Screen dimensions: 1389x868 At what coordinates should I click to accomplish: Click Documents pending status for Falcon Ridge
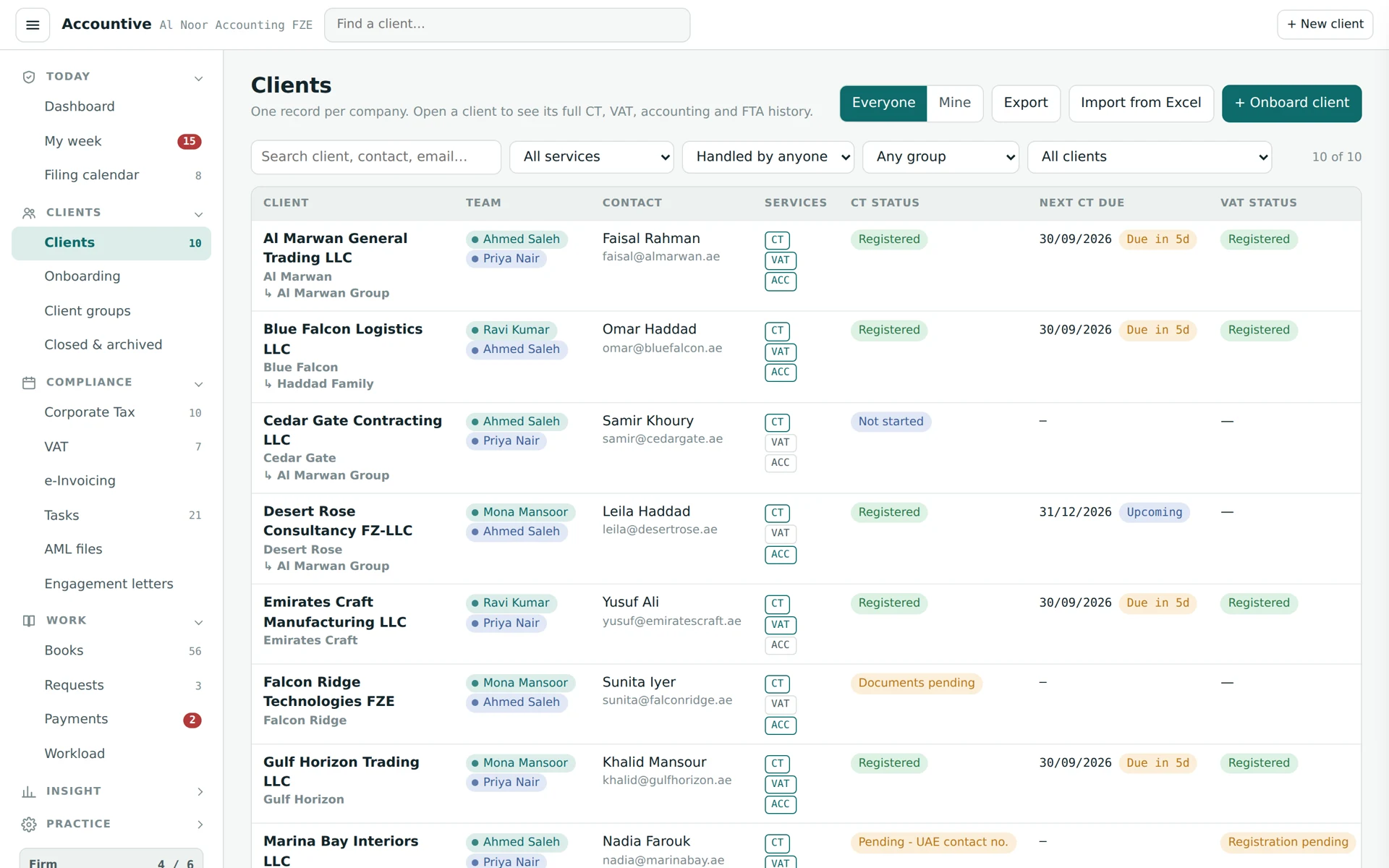click(x=916, y=684)
